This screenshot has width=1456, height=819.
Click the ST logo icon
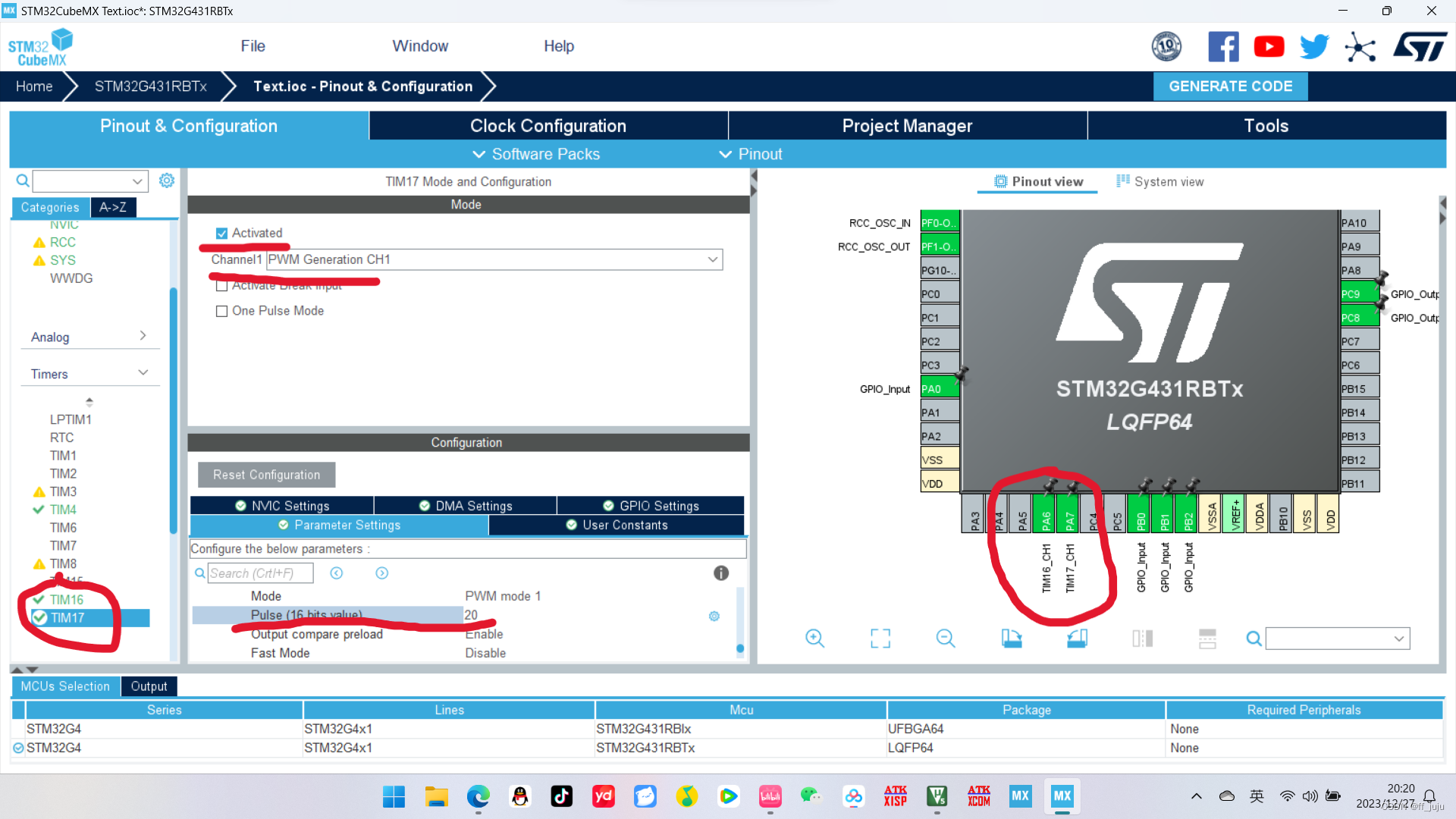click(1420, 47)
